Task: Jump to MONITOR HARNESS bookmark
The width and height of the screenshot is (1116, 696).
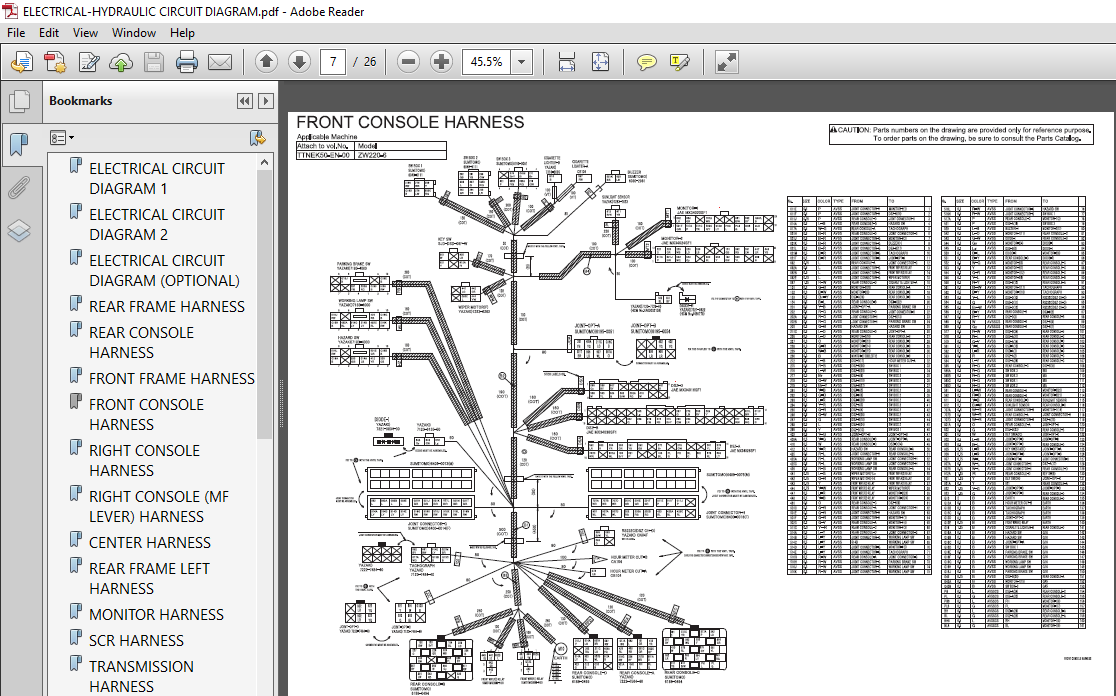Action: 156,614
